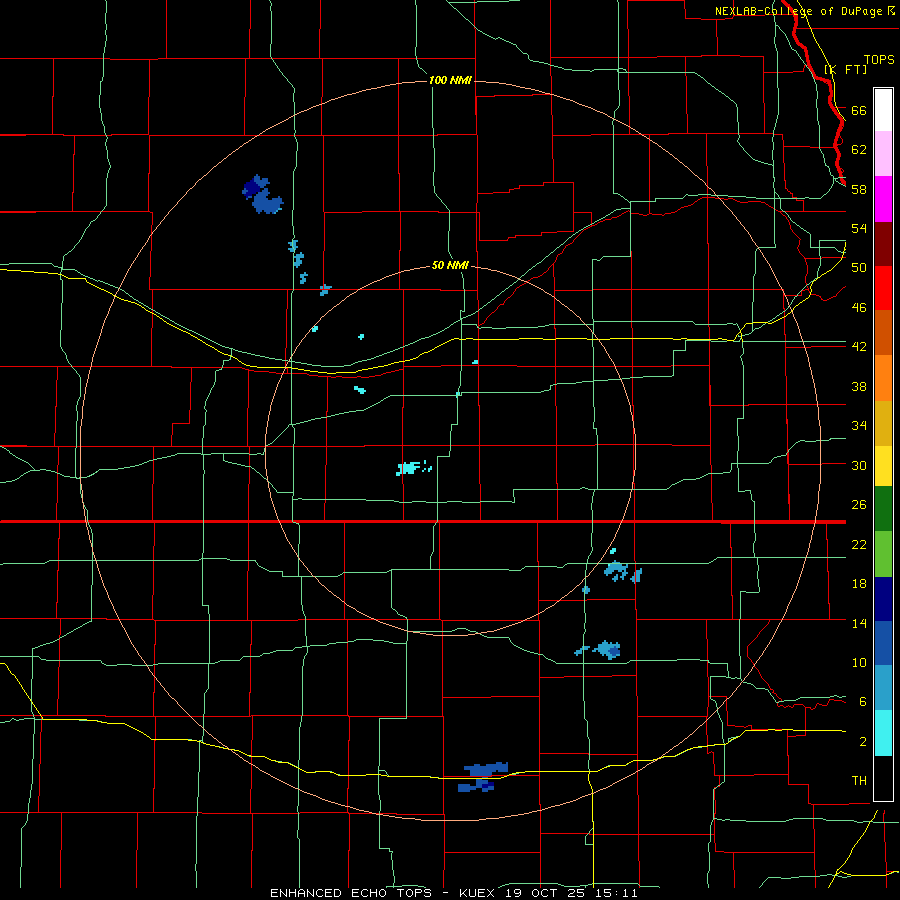Click the '62' legend scale value
The width and height of the screenshot is (900, 900).
coord(859,150)
